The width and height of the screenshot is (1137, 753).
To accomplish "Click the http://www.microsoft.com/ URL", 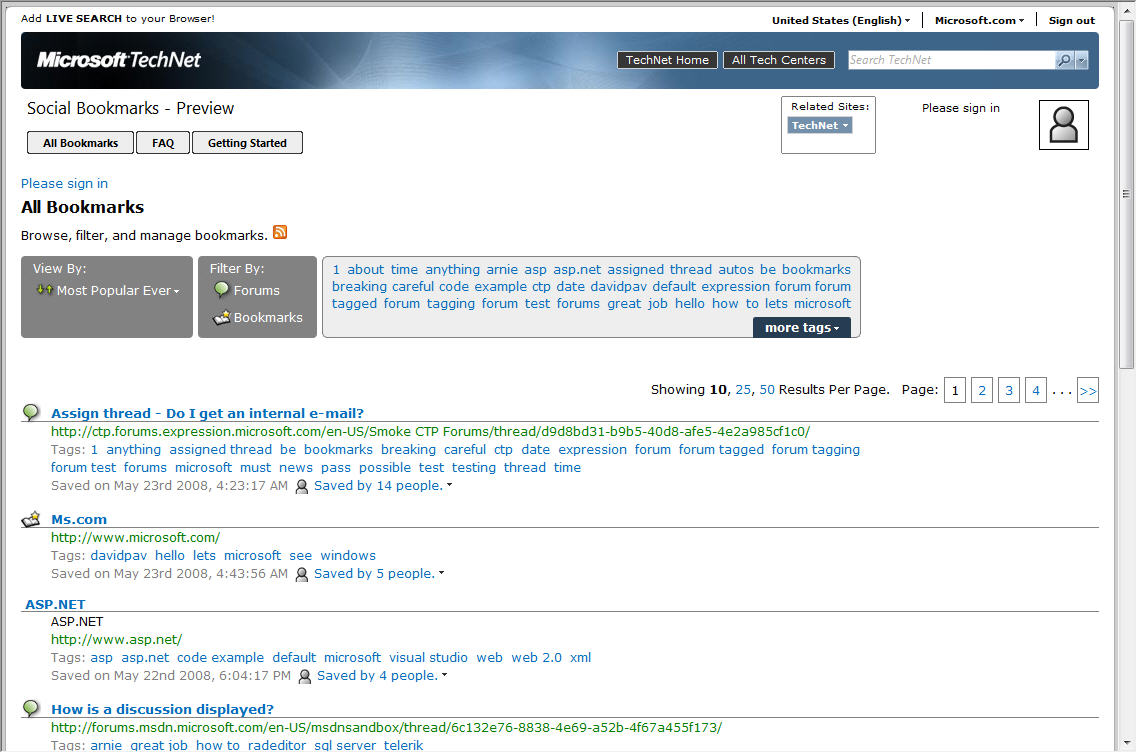I will [136, 538].
